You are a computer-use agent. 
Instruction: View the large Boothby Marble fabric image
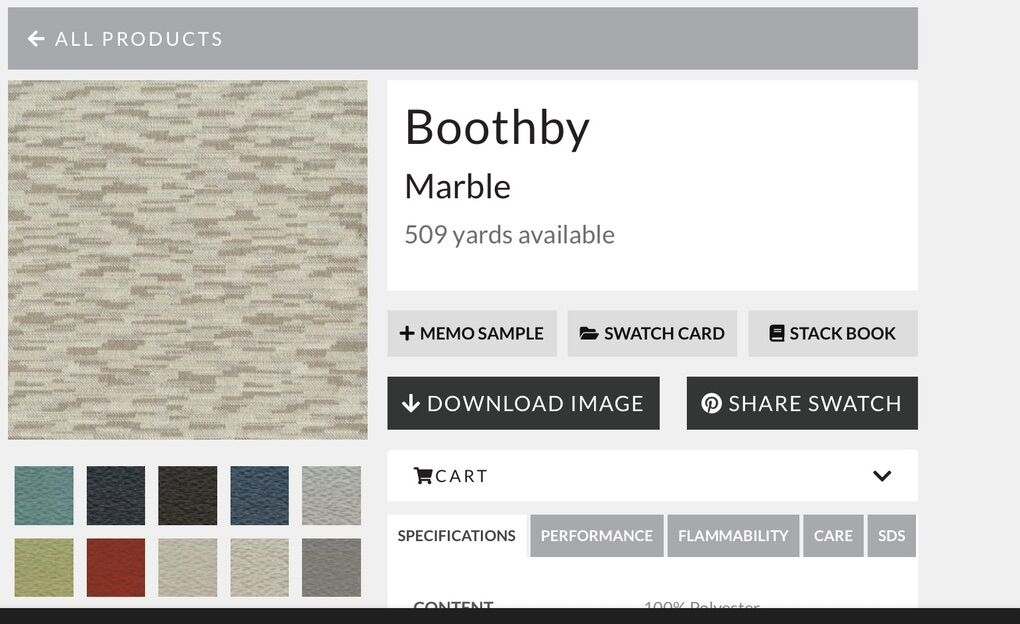(188, 260)
